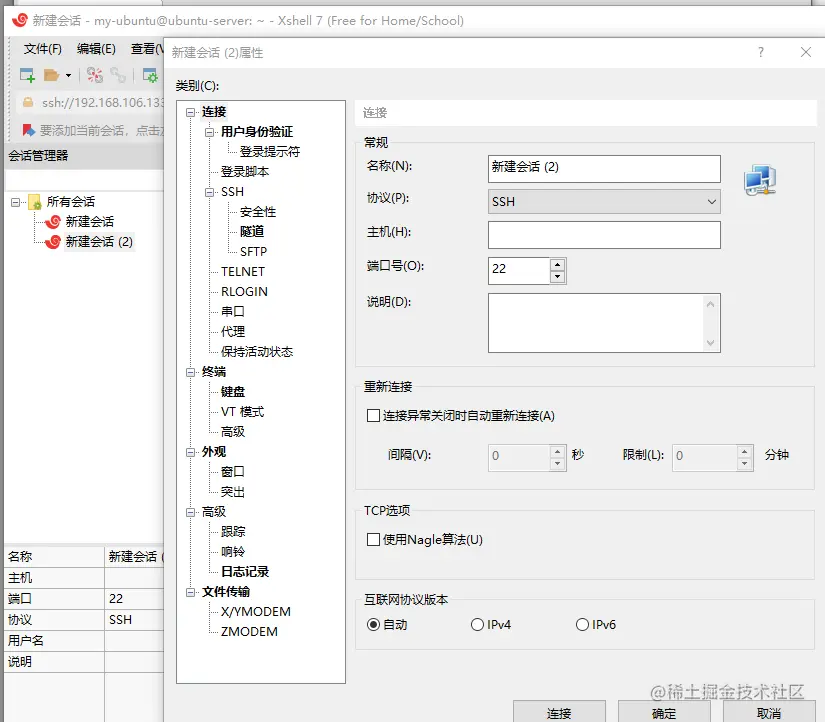This screenshot has width=825, height=722.
Task: Click the lock icon in address bar
Action: [x=28, y=102]
